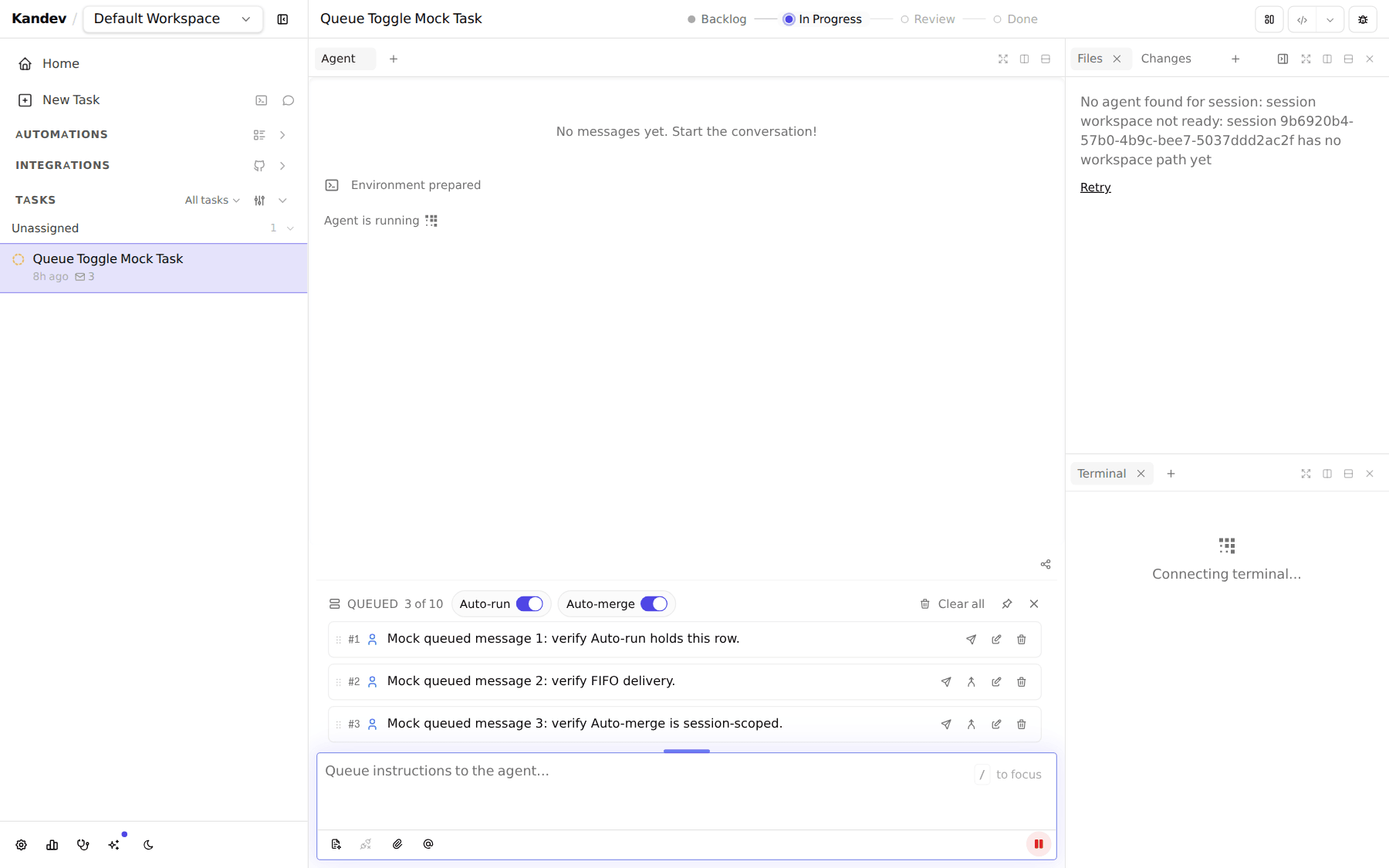Image resolution: width=1389 pixels, height=868 pixels.
Task: Send queued message #1 now
Action: click(x=972, y=640)
